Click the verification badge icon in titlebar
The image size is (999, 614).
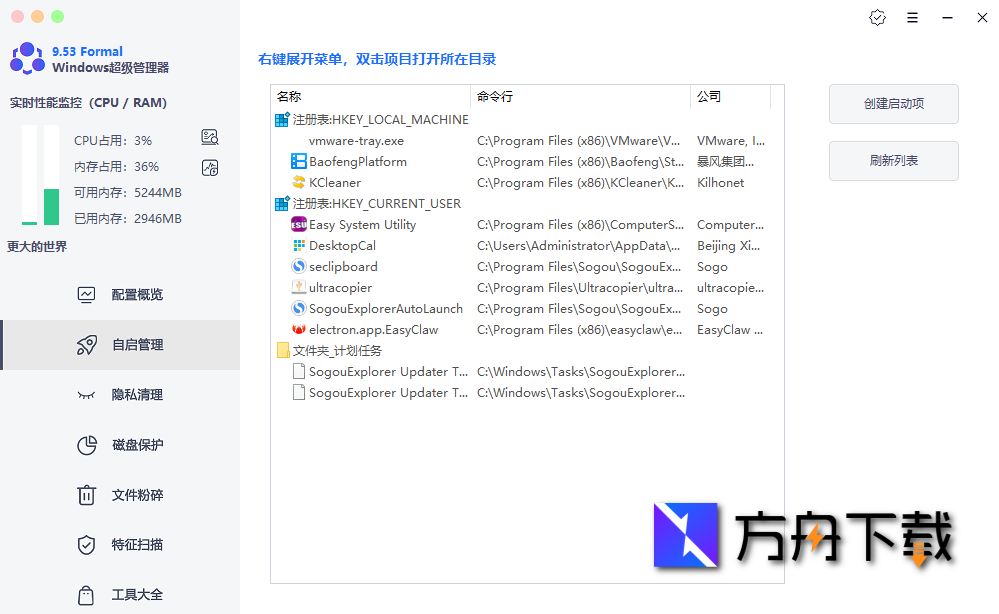[x=877, y=17]
